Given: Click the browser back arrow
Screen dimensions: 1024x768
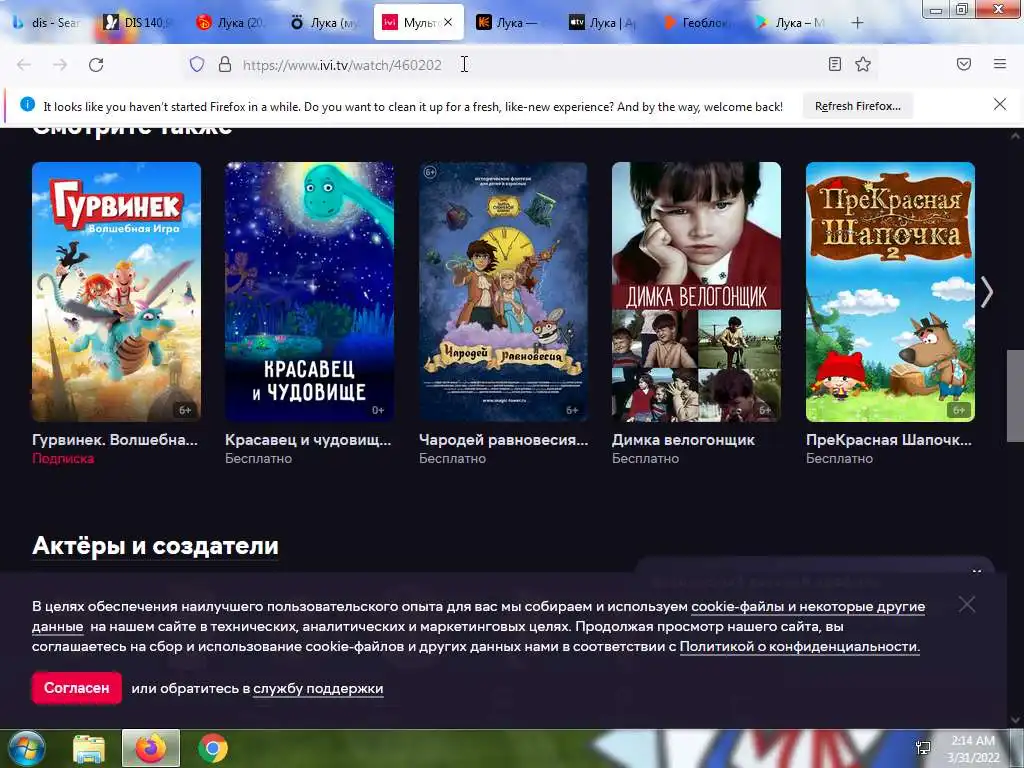Looking at the screenshot, I should click(24, 65).
